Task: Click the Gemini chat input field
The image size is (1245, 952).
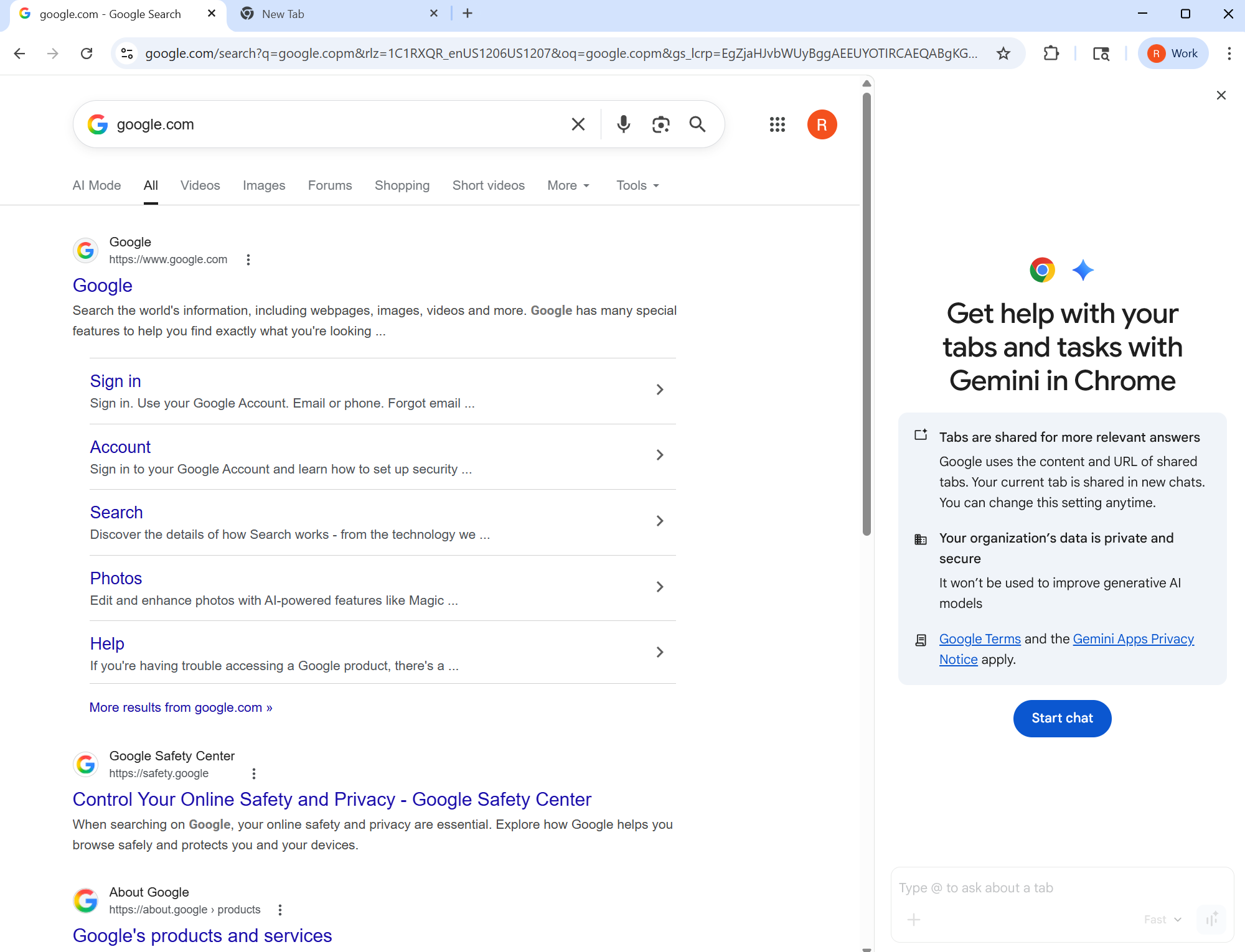Action: [x=1062, y=888]
